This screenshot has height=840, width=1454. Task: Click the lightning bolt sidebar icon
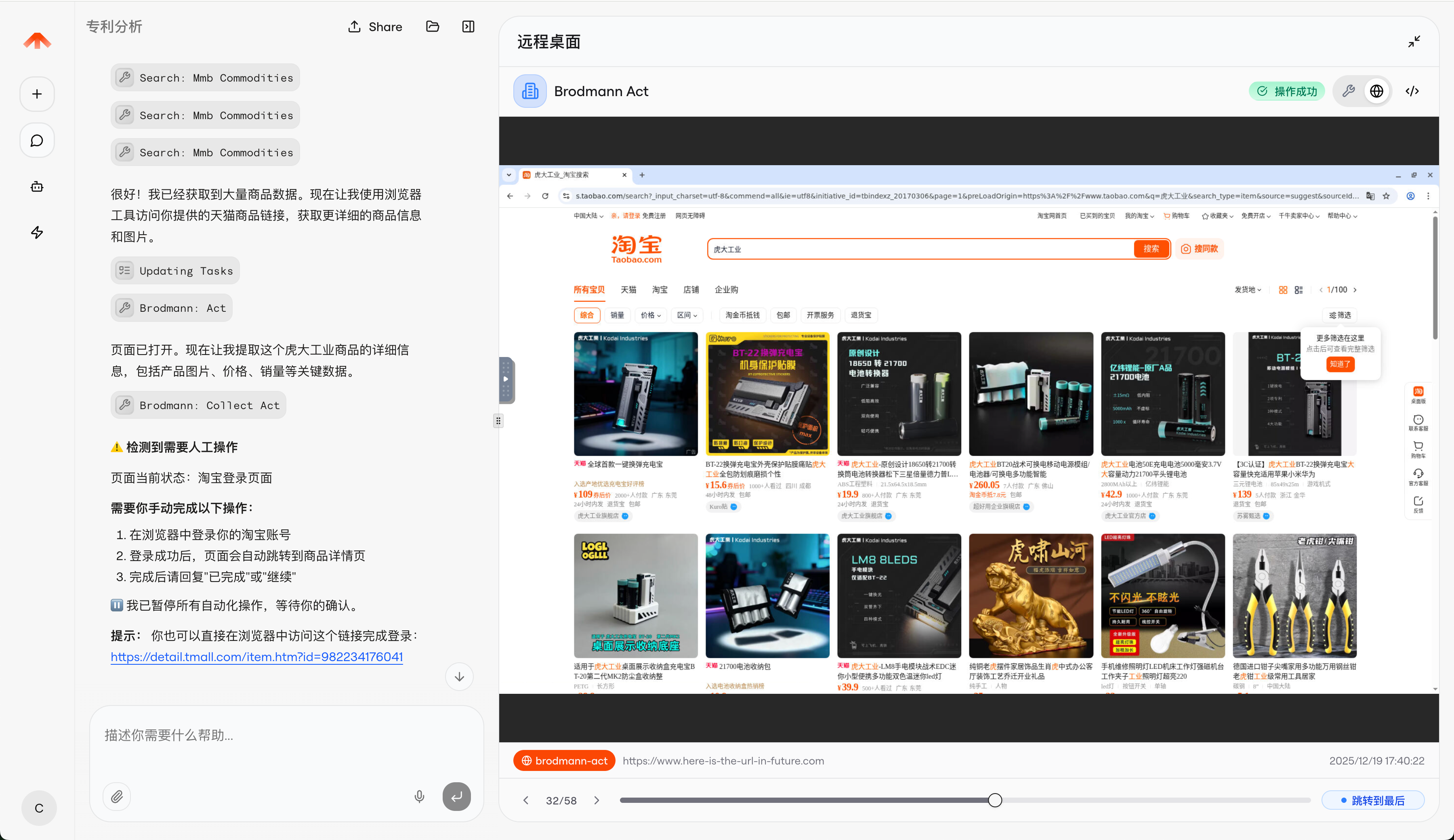(x=37, y=233)
